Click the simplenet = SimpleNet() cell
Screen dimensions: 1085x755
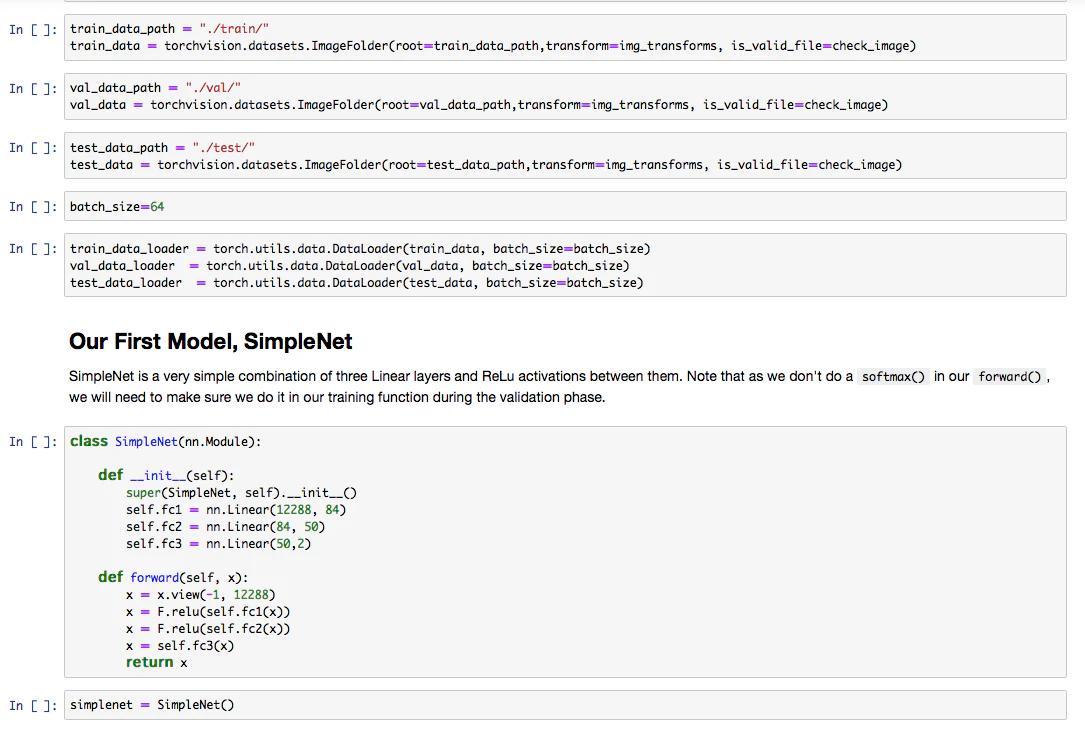click(x=565, y=704)
